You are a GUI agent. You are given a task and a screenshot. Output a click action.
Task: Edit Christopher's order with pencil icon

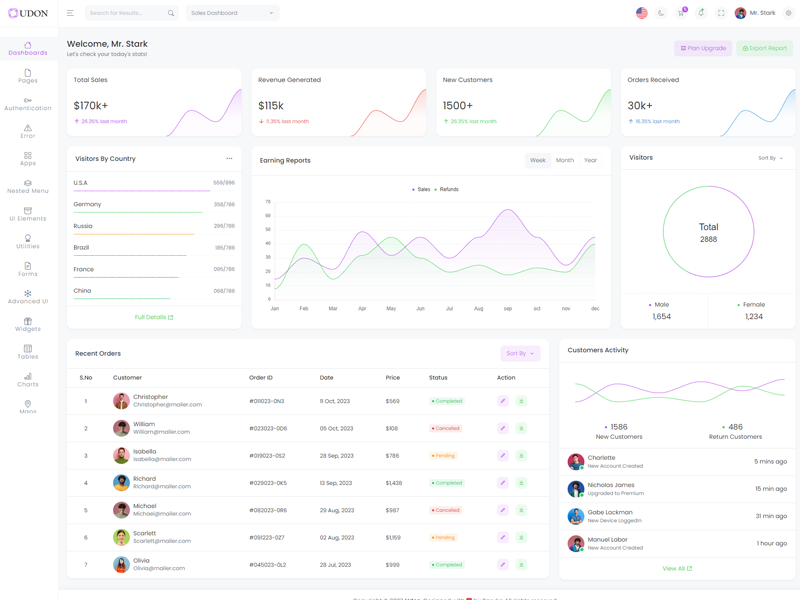tap(503, 401)
